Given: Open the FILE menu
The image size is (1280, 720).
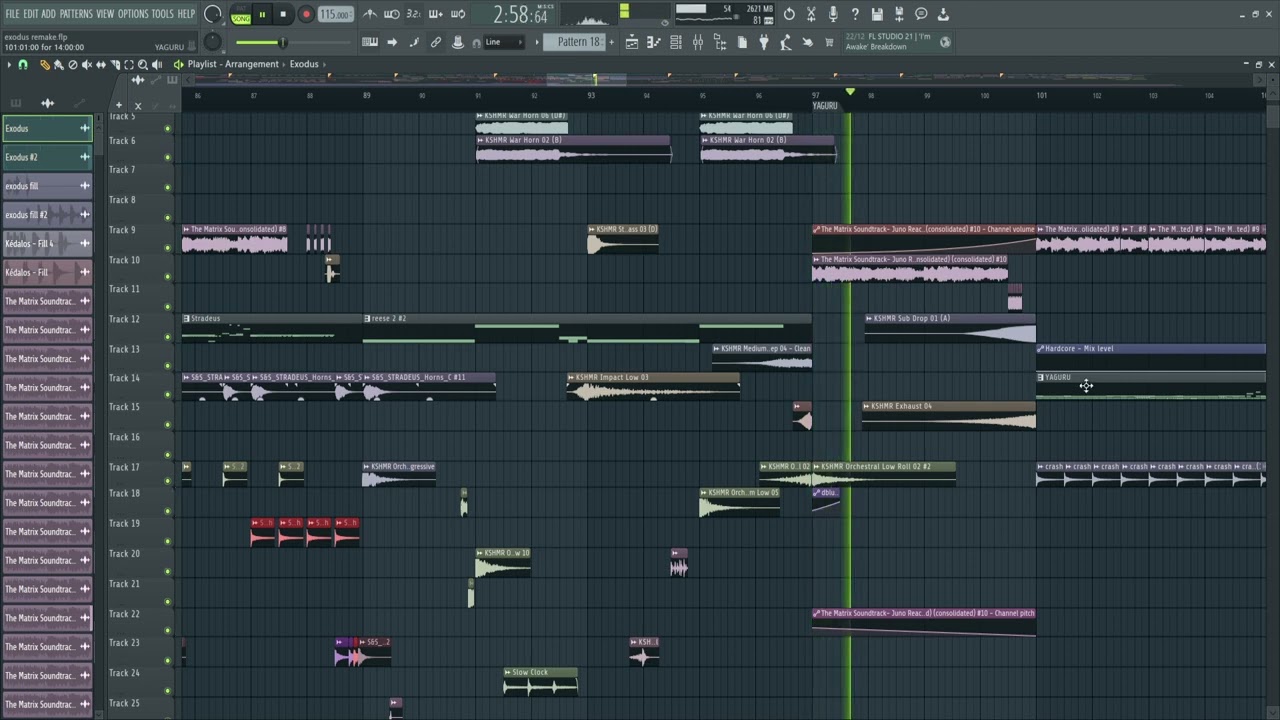Looking at the screenshot, I should click(13, 14).
